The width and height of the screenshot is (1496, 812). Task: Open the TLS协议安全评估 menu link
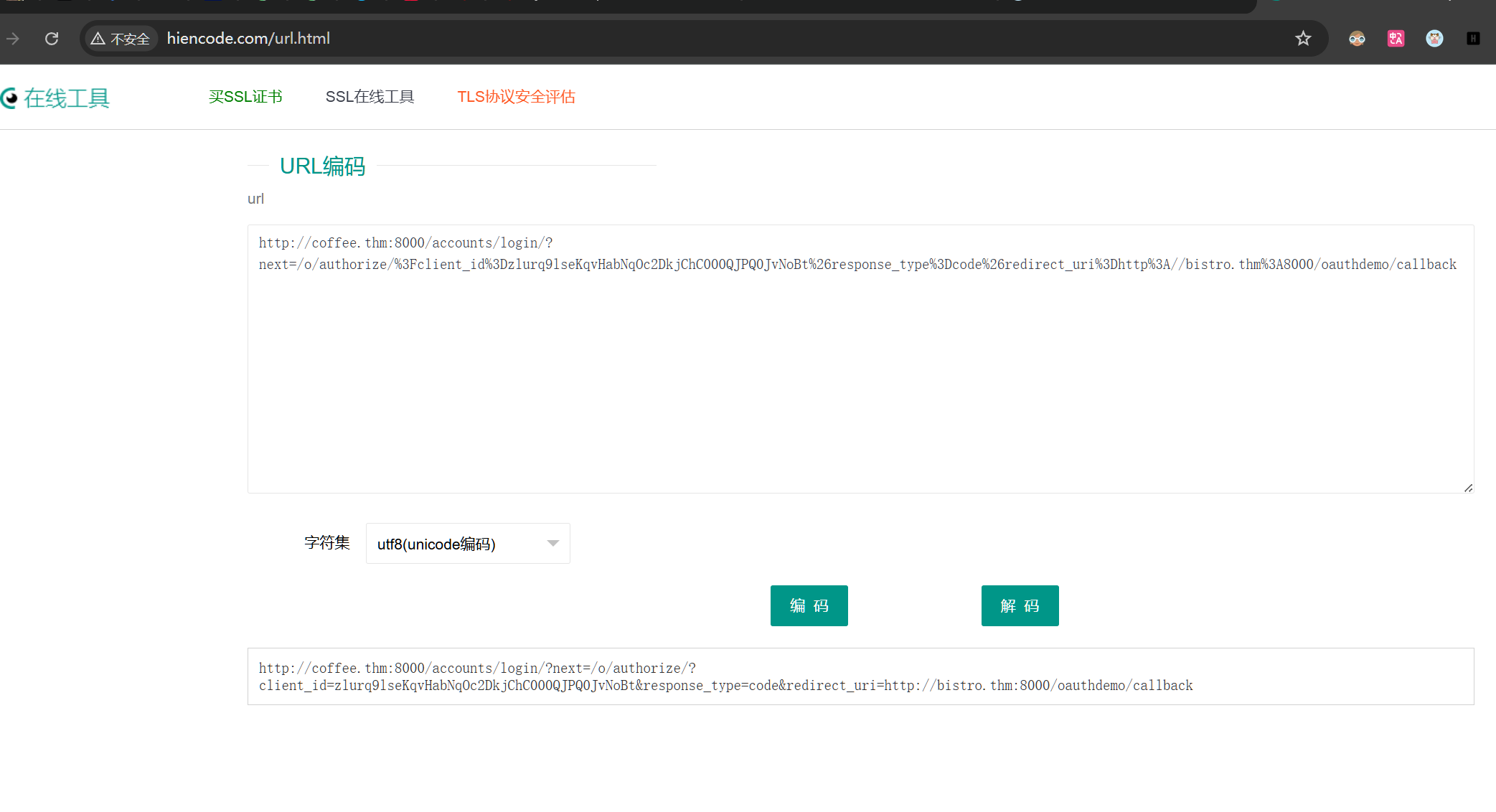pyautogui.click(x=516, y=97)
